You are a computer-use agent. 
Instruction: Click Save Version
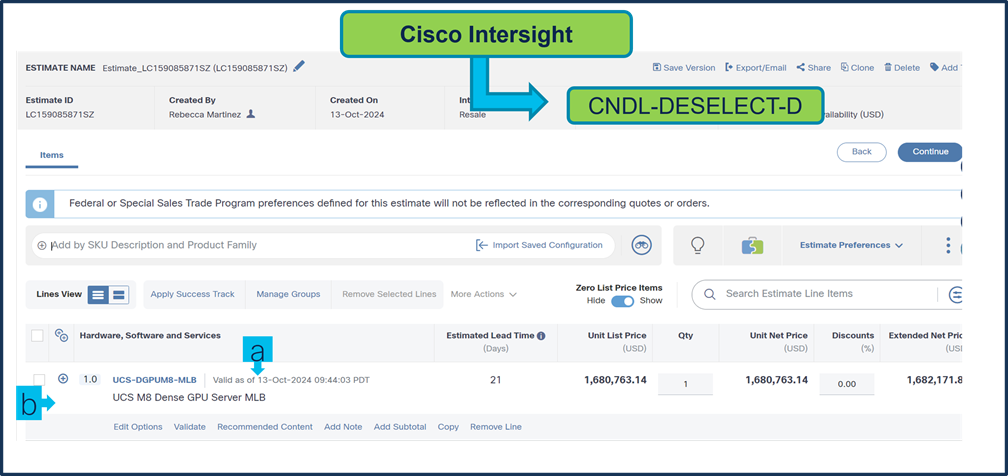(683, 68)
